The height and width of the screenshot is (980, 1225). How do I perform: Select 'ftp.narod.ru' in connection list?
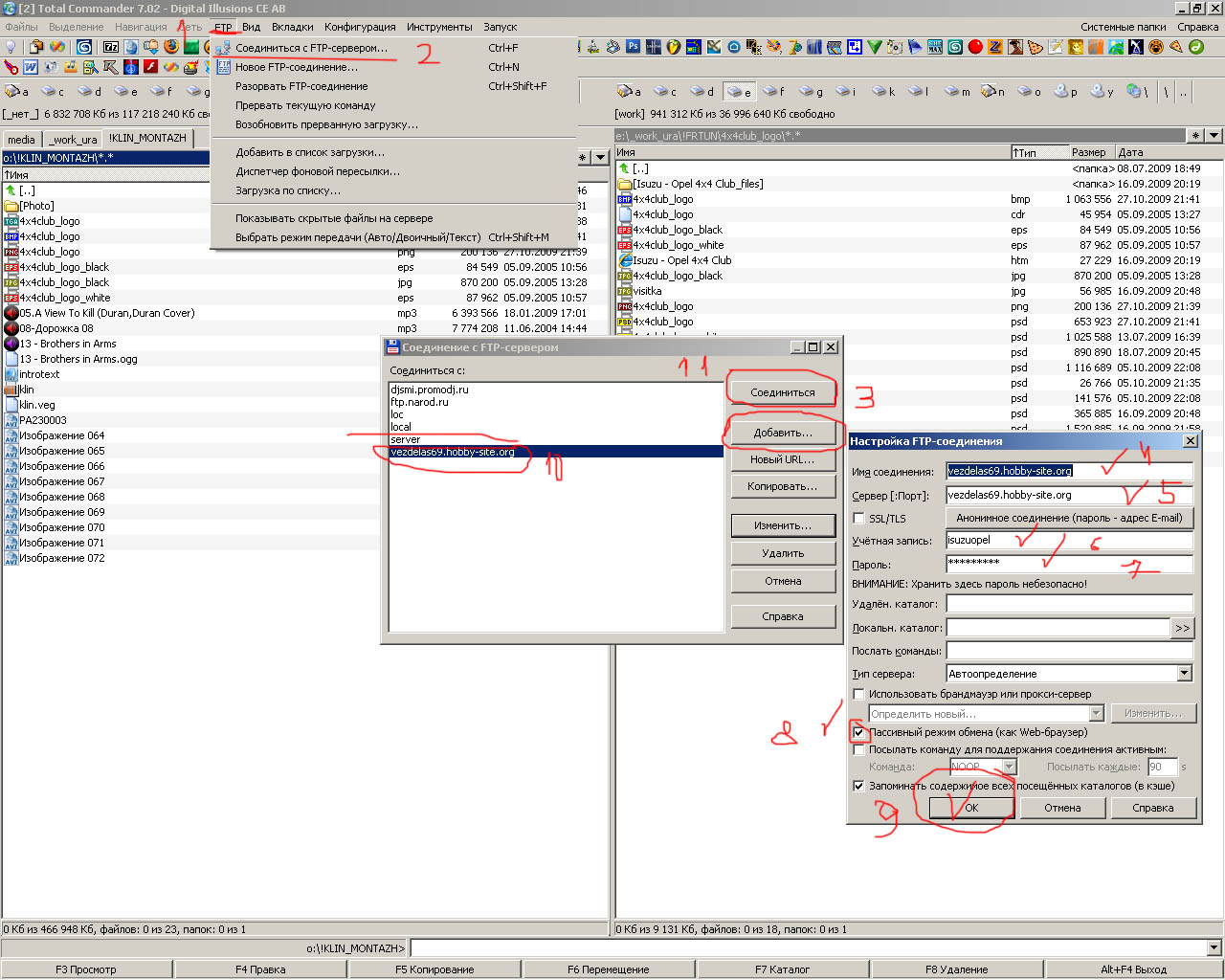(x=419, y=402)
